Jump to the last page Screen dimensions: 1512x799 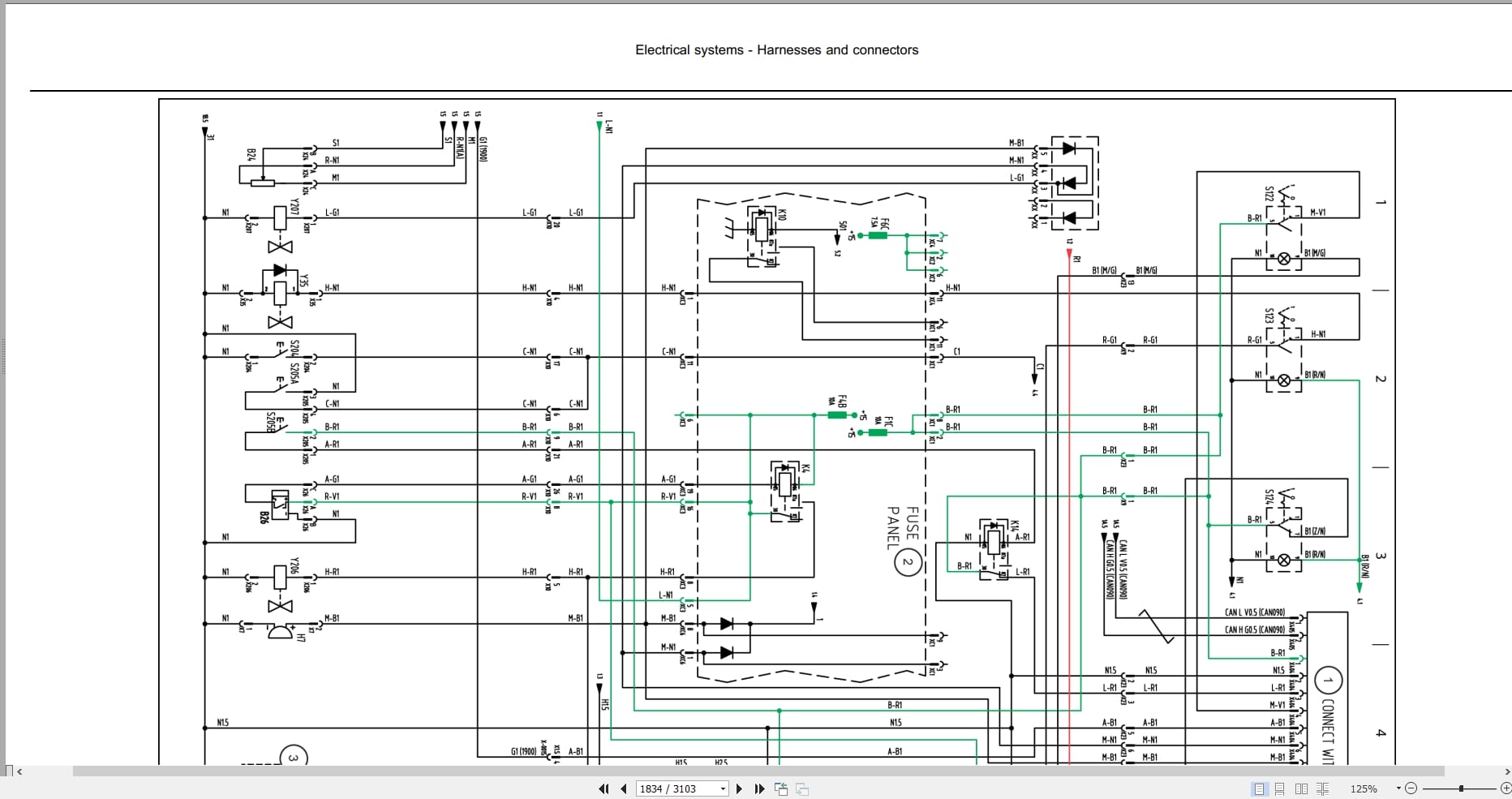tap(759, 788)
